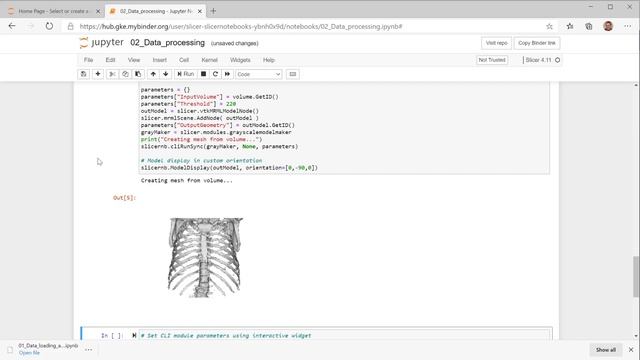Image resolution: width=640 pixels, height=360 pixels.
Task: Click the Slicer 4.11 kernel indicator circle
Action: [x=558, y=60]
